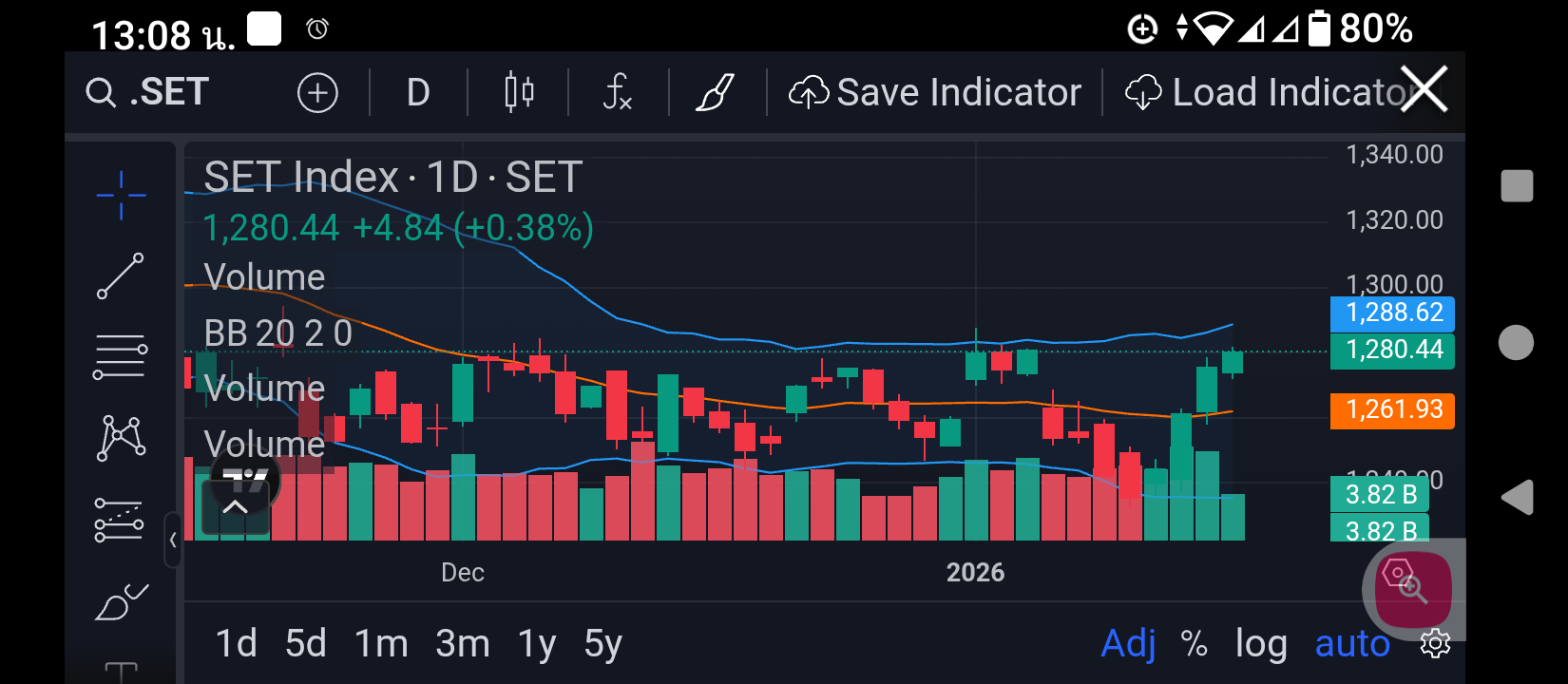Add a symbol to compare with plus icon

point(317,93)
